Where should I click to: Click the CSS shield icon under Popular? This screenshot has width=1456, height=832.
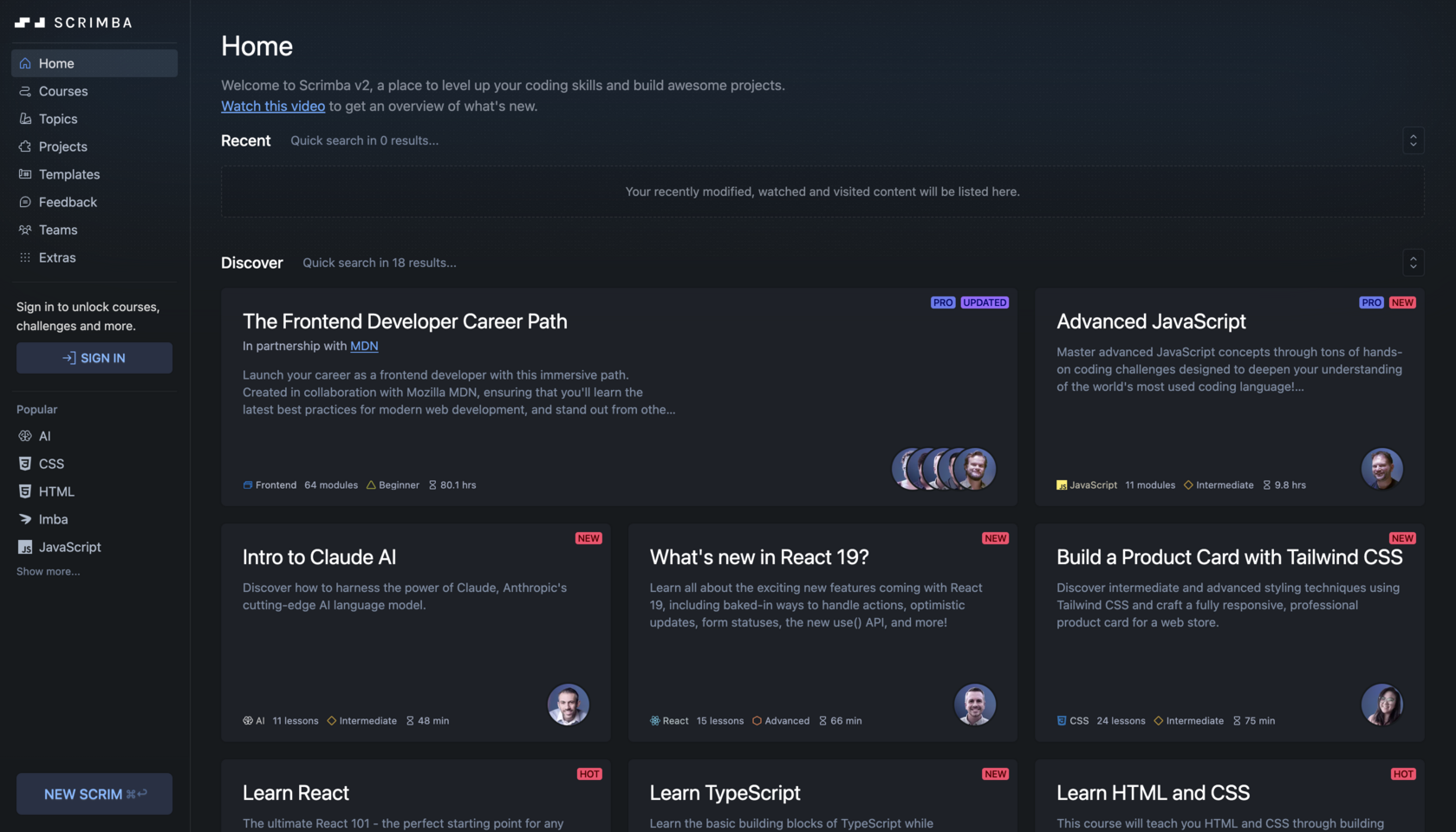(x=25, y=464)
